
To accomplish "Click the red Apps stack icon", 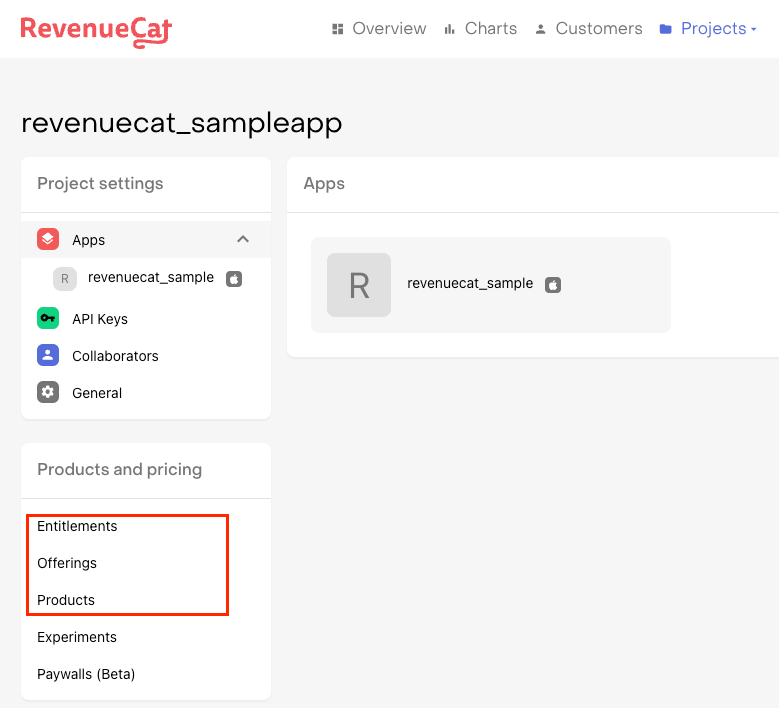I will [x=48, y=239].
